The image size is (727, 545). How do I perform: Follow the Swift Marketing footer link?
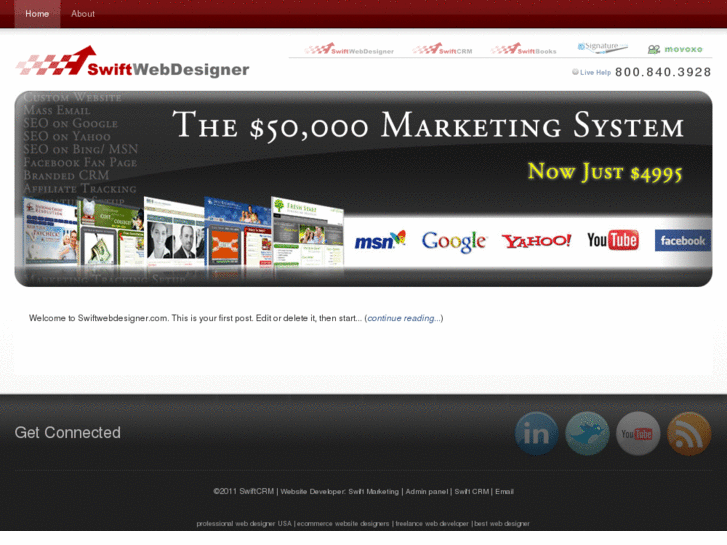pyautogui.click(x=373, y=492)
